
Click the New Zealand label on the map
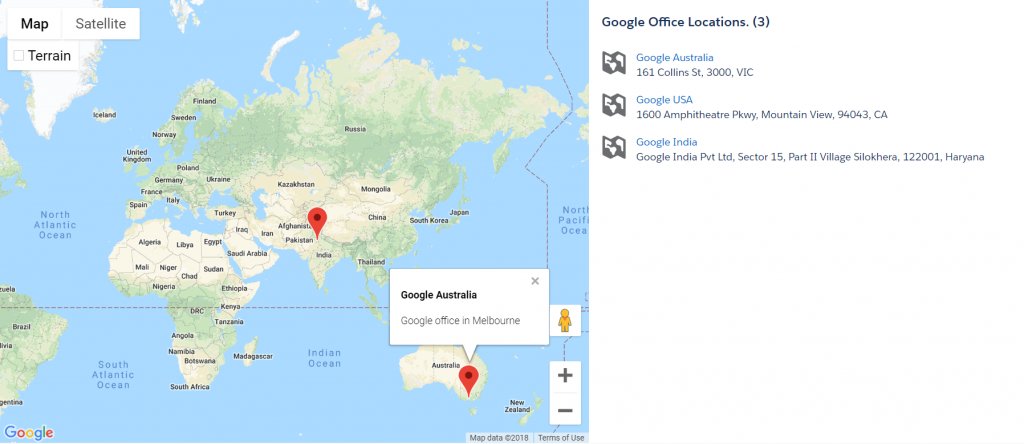(x=517, y=406)
